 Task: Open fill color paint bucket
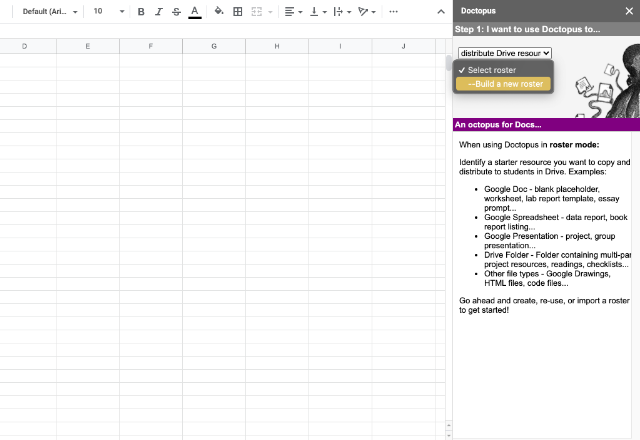pyautogui.click(x=219, y=11)
